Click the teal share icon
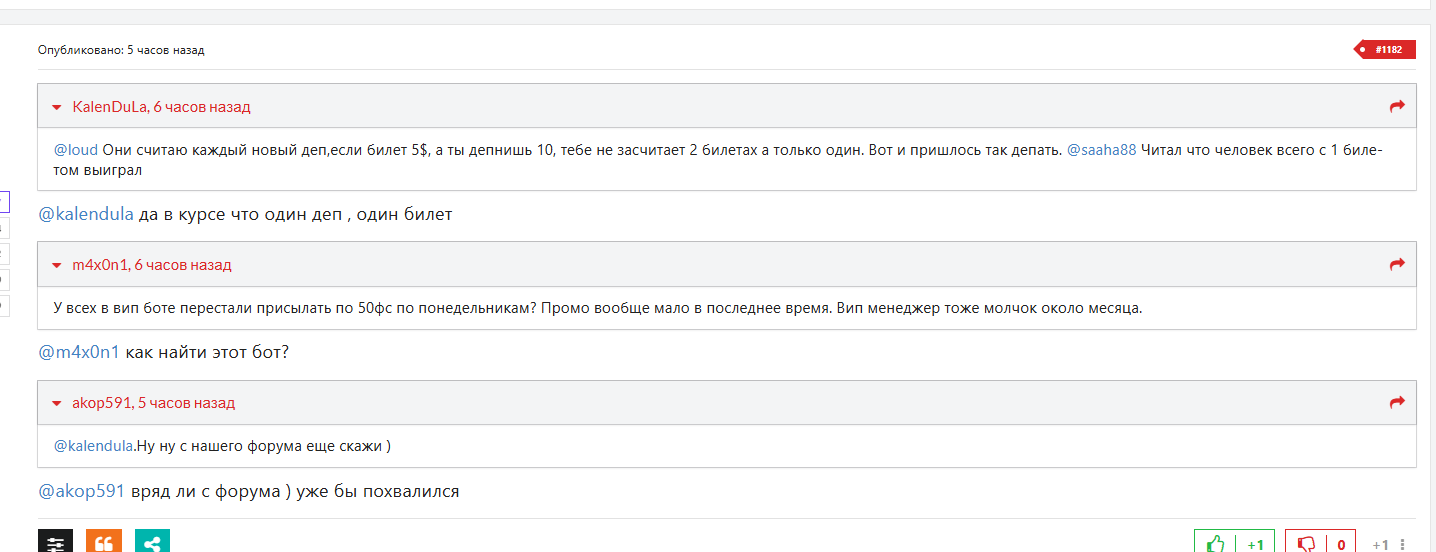This screenshot has height=552, width=1436. (x=152, y=543)
